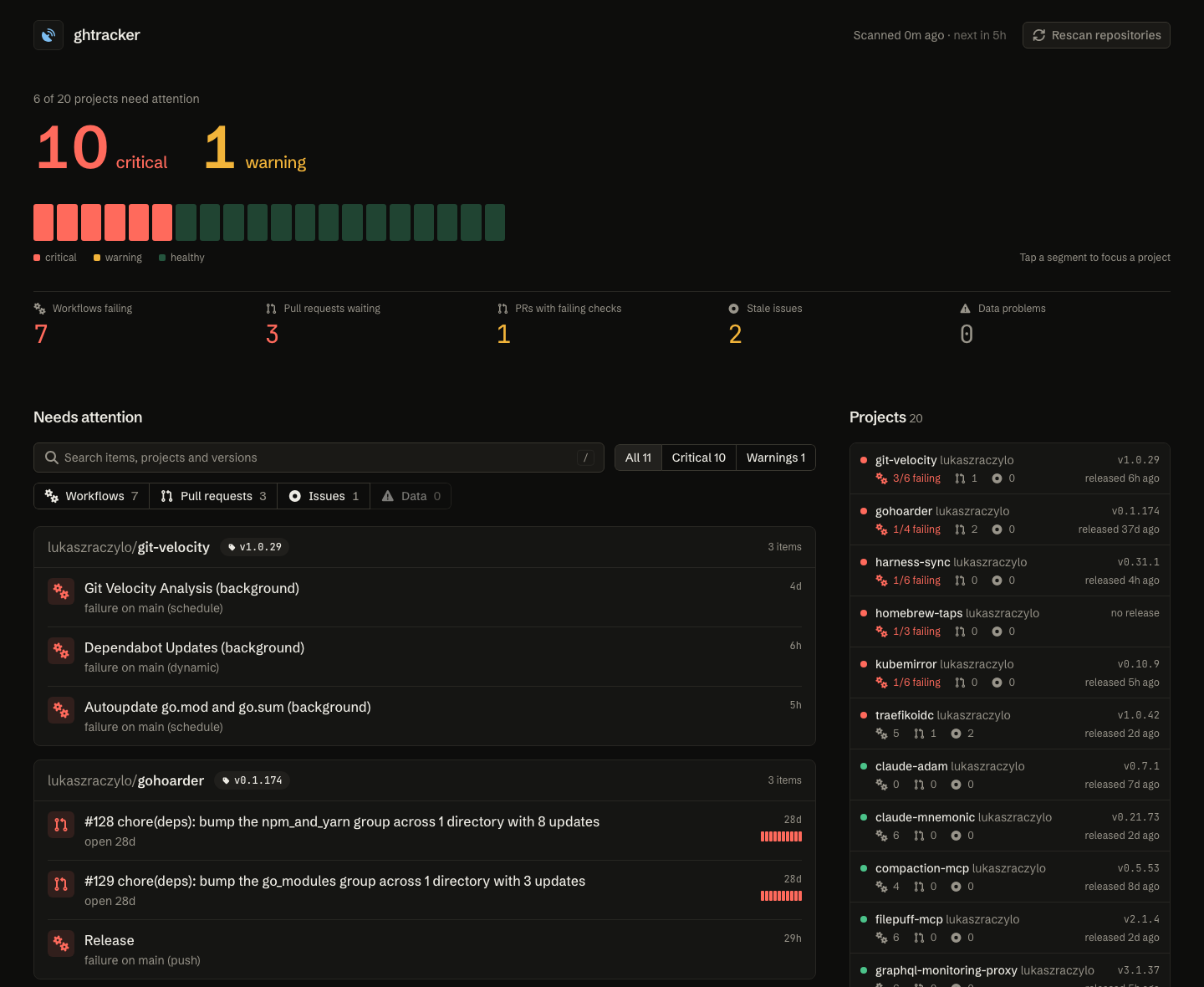The image size is (1204, 987).
Task: Click the last healthy green status segment
Action: pyautogui.click(x=495, y=222)
